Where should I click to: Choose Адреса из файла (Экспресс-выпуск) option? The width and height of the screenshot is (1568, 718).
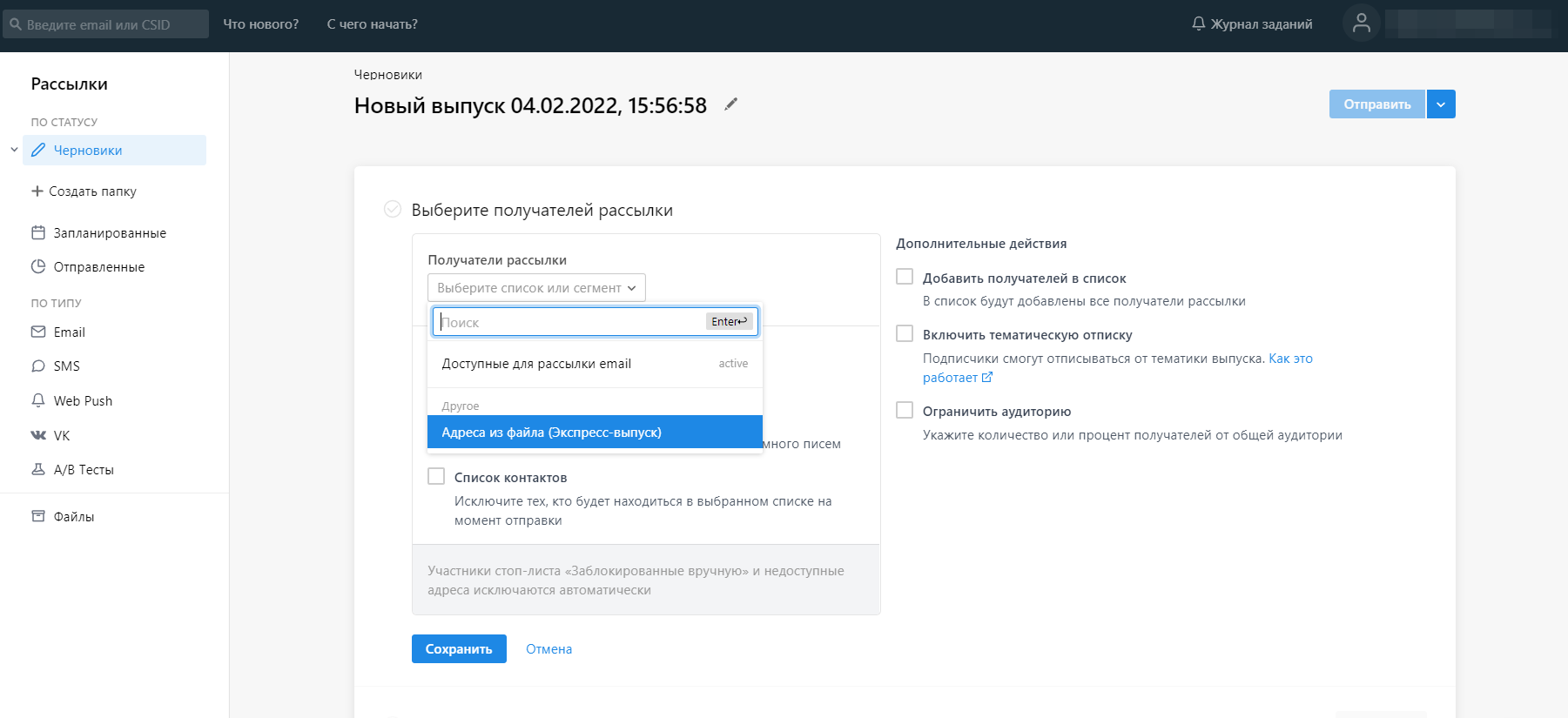coord(595,432)
